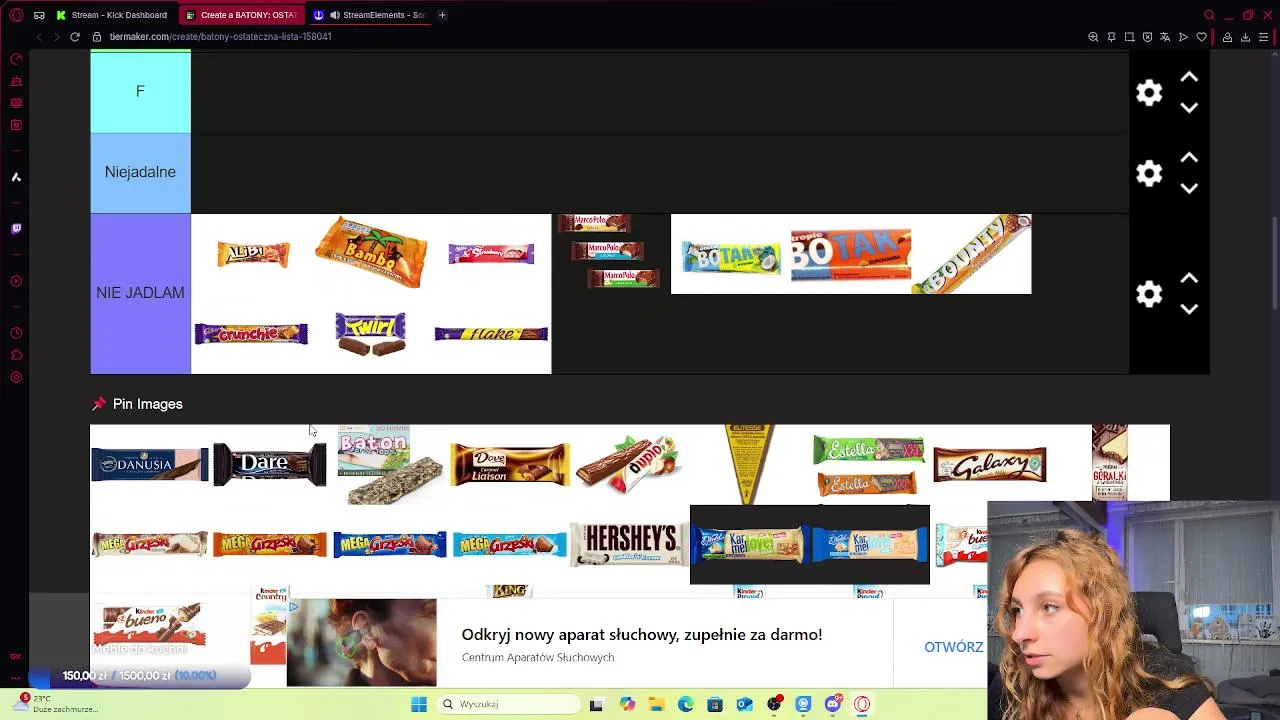Image resolution: width=1280 pixels, height=720 pixels.
Task: Select the Galaxy bar in image pool
Action: point(990,465)
